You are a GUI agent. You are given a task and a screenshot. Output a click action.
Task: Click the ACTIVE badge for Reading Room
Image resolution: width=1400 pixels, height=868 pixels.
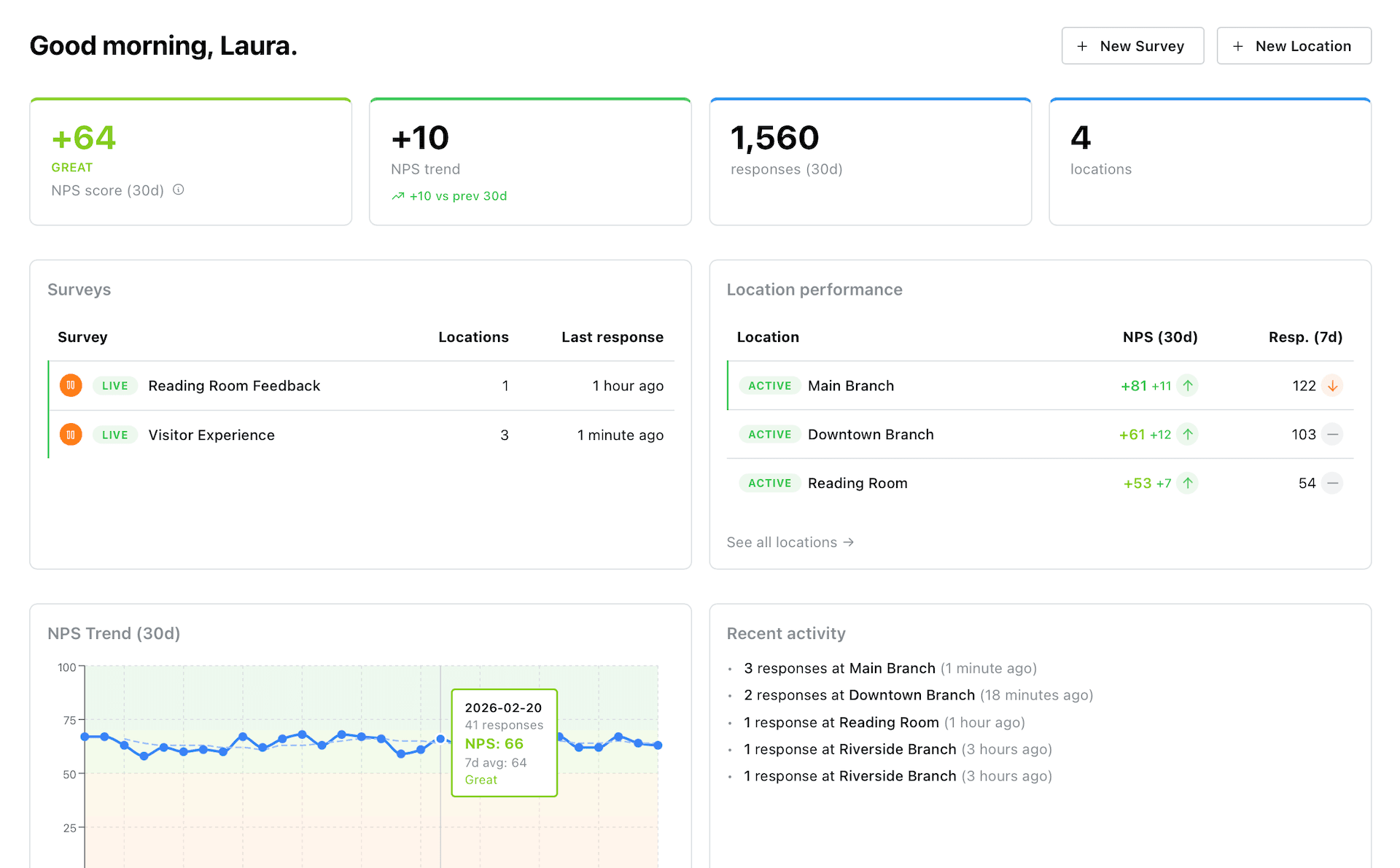pos(770,483)
